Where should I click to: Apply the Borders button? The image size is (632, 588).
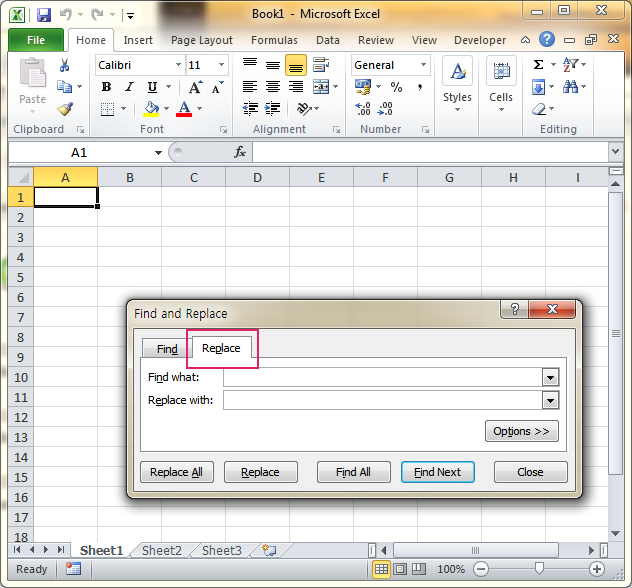(x=108, y=109)
